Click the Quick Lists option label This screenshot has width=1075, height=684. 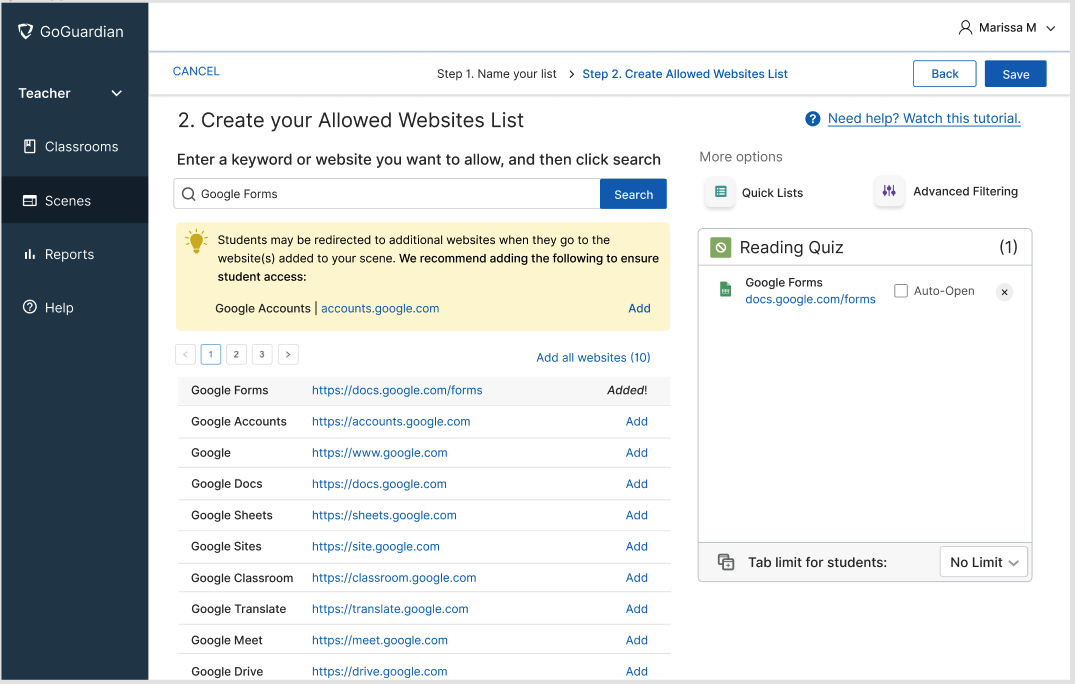click(x=772, y=193)
